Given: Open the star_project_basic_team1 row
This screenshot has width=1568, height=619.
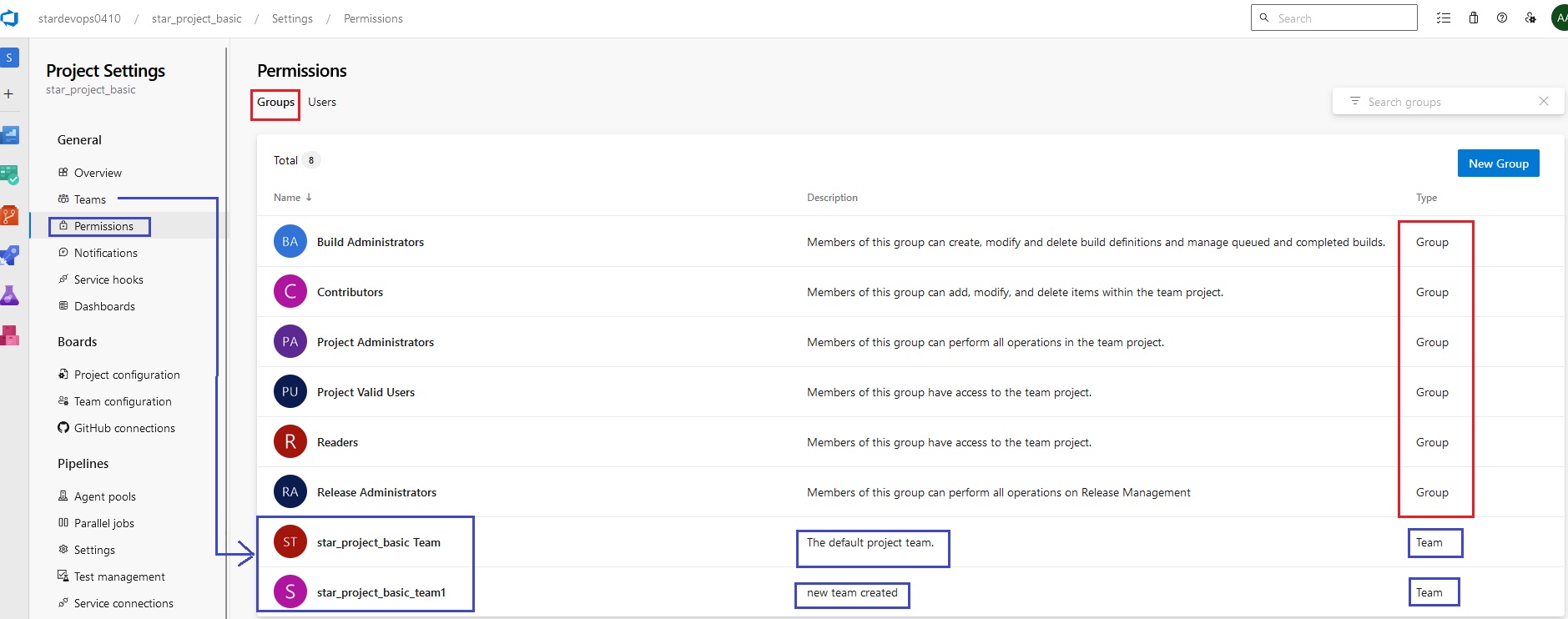Looking at the screenshot, I should coord(910,592).
